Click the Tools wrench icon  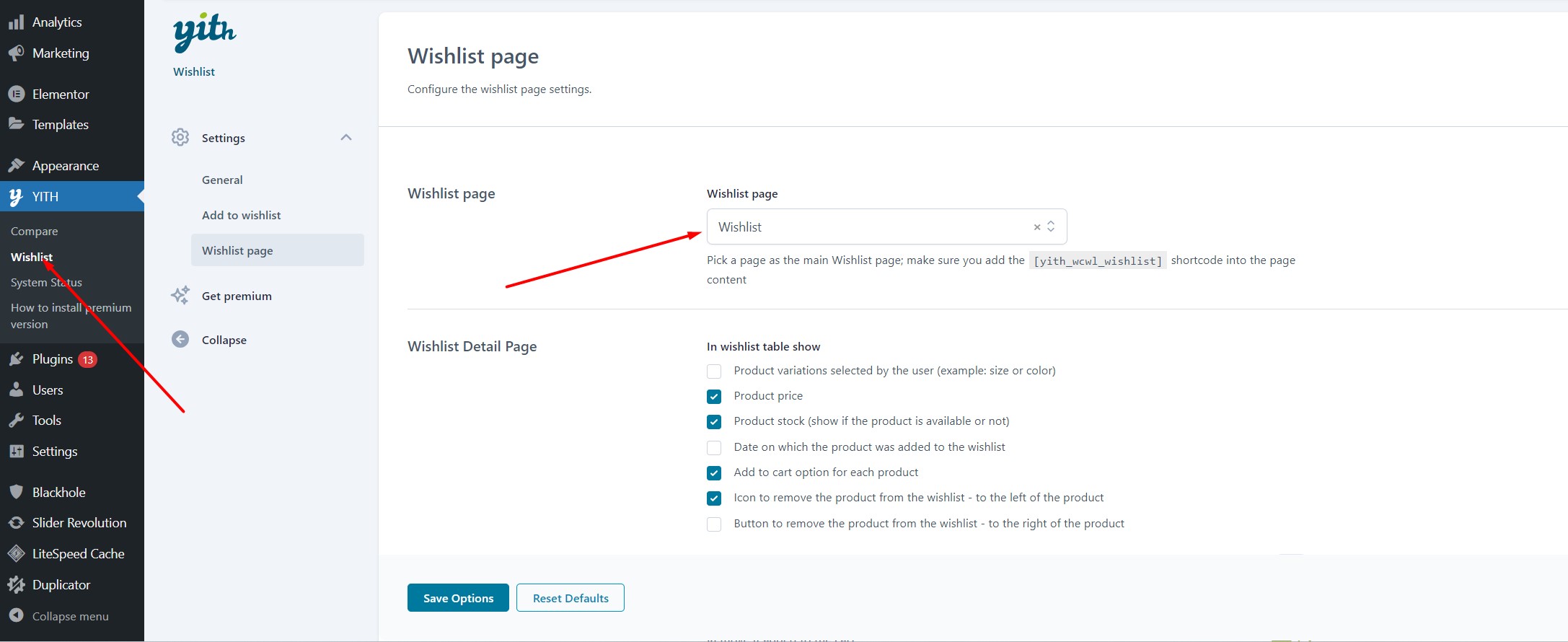tap(16, 421)
